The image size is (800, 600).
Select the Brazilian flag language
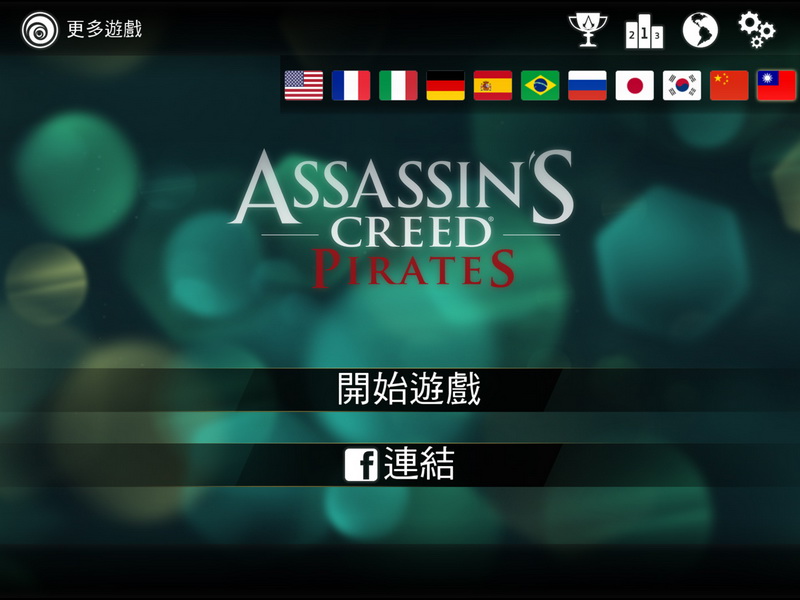540,85
